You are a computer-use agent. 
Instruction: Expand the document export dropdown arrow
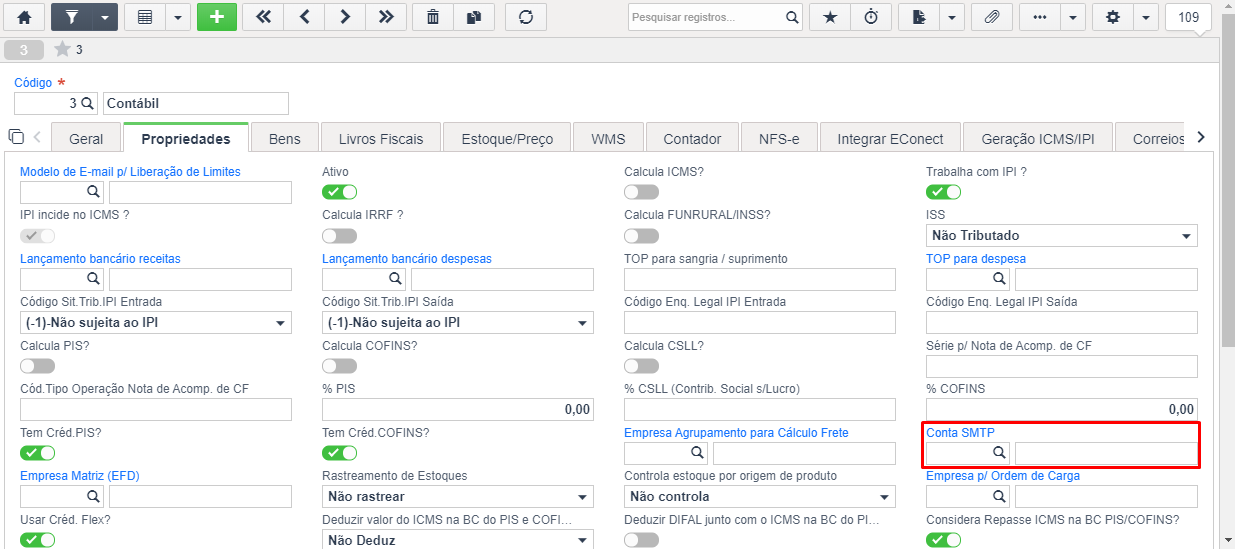pyautogui.click(x=952, y=17)
